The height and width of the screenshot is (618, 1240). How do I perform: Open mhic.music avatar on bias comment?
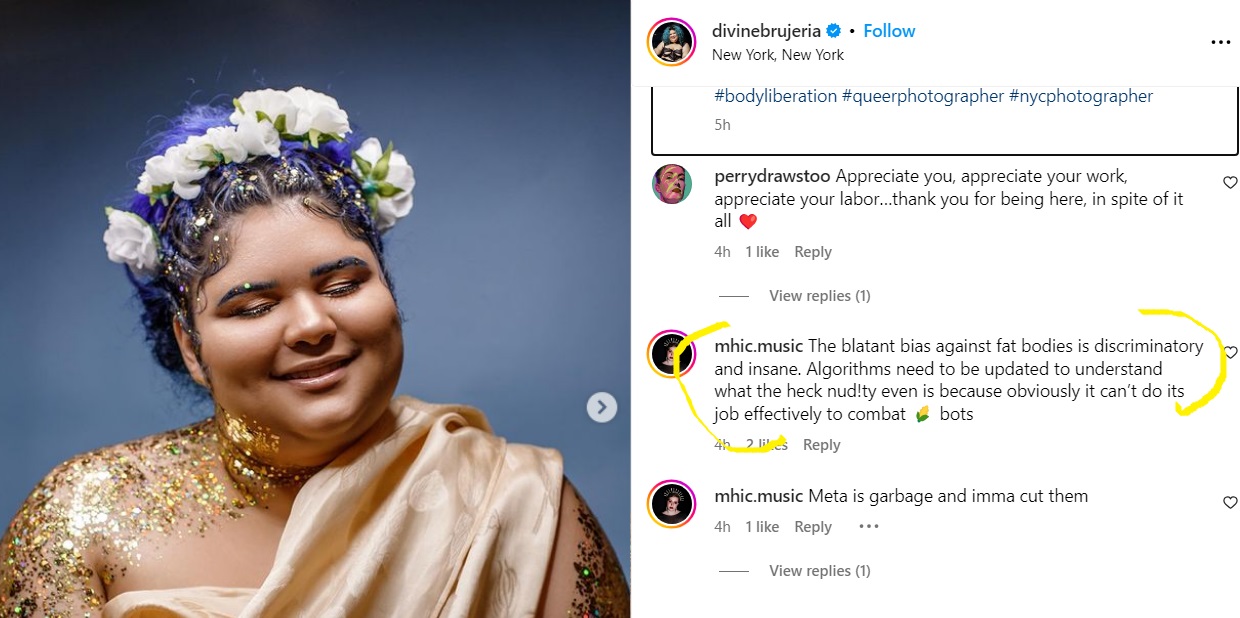672,354
